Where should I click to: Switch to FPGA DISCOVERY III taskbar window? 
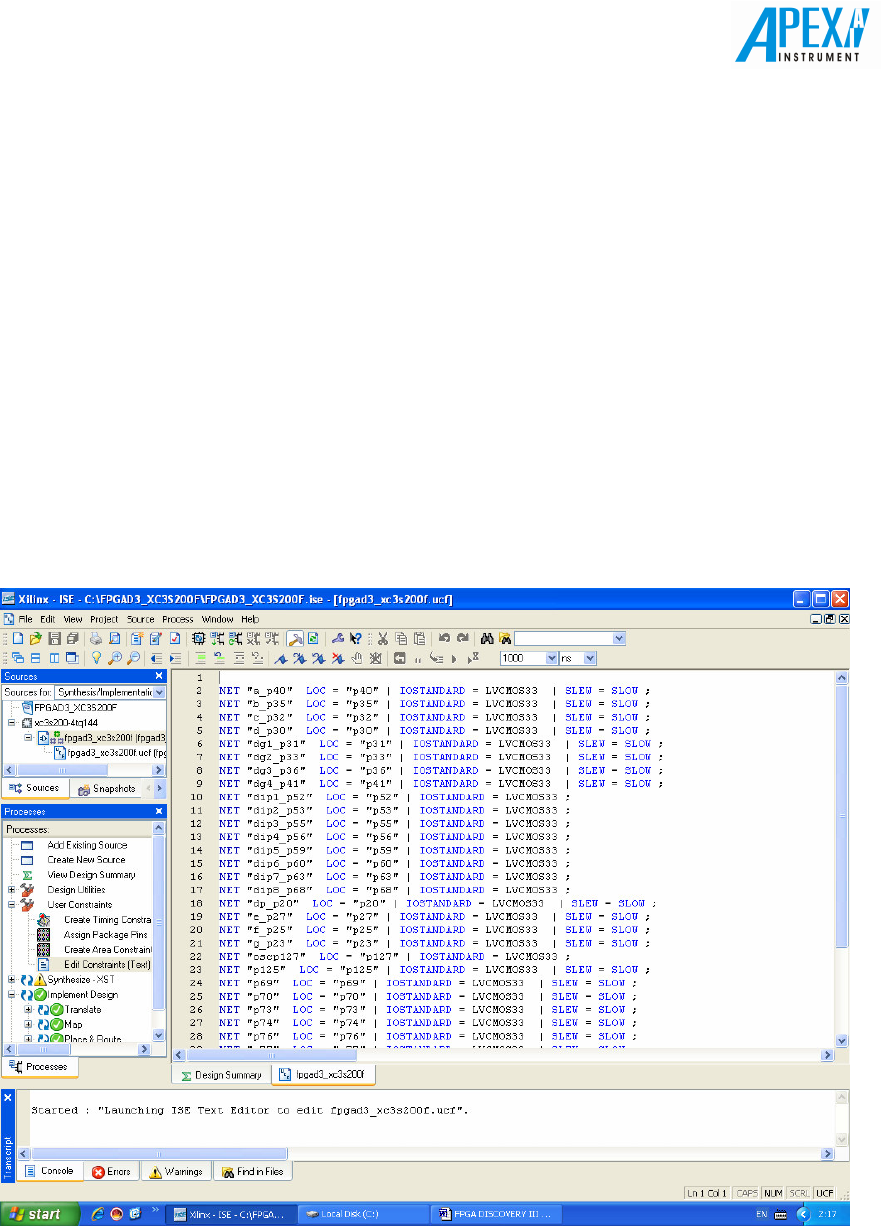tap(497, 1214)
